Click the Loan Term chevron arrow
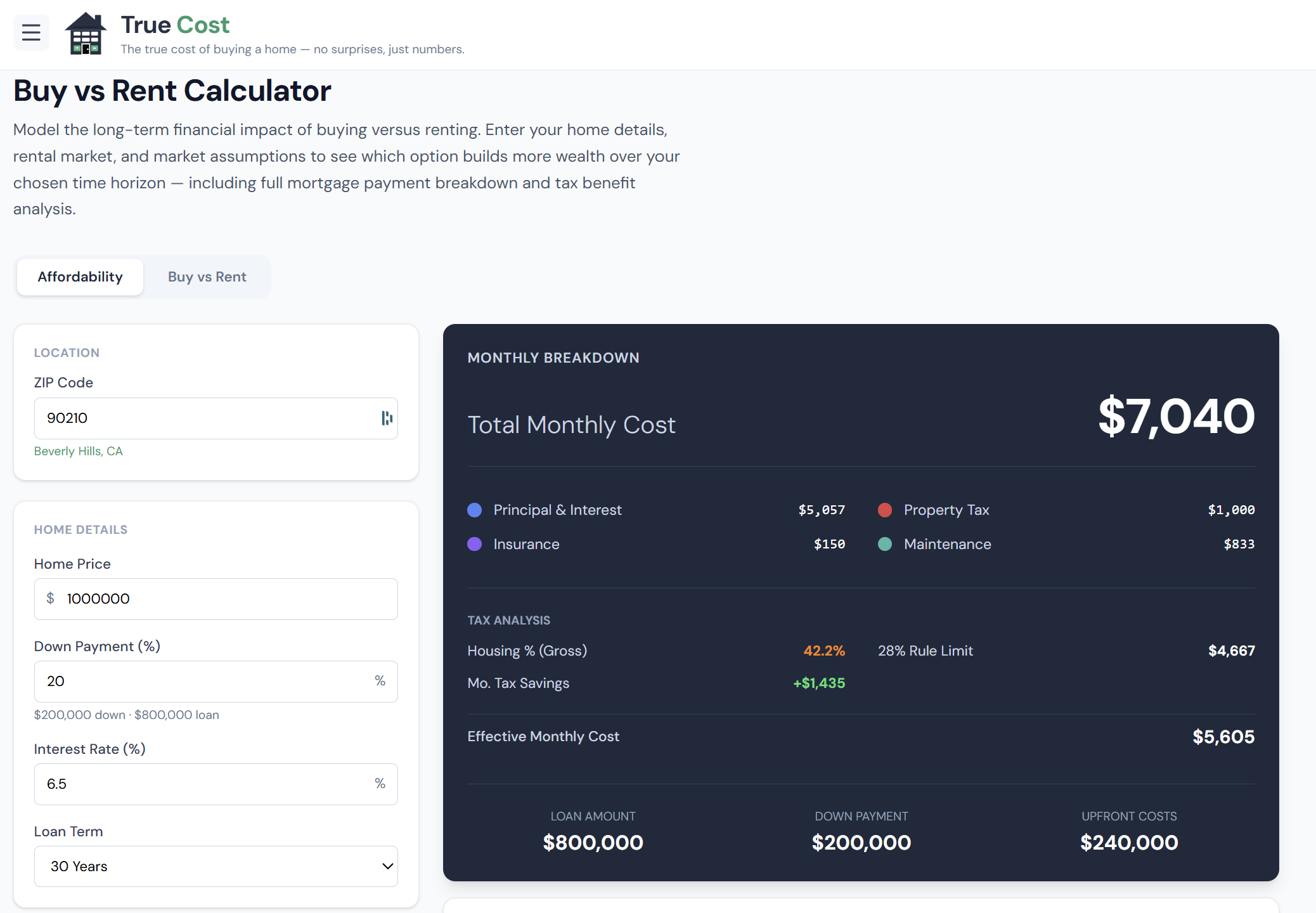This screenshot has width=1316, height=913. coord(388,866)
